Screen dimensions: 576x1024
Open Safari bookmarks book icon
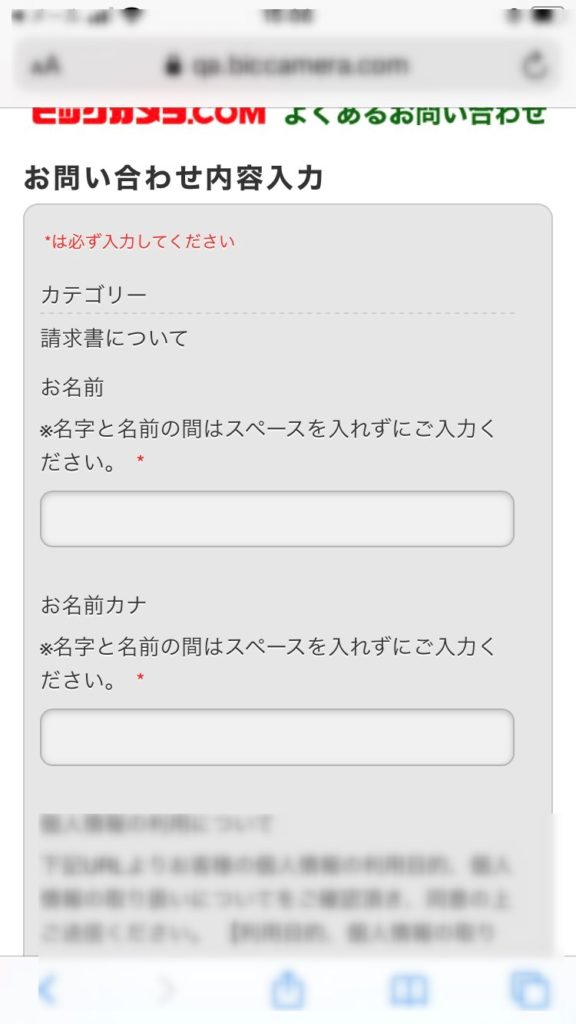coord(409,990)
